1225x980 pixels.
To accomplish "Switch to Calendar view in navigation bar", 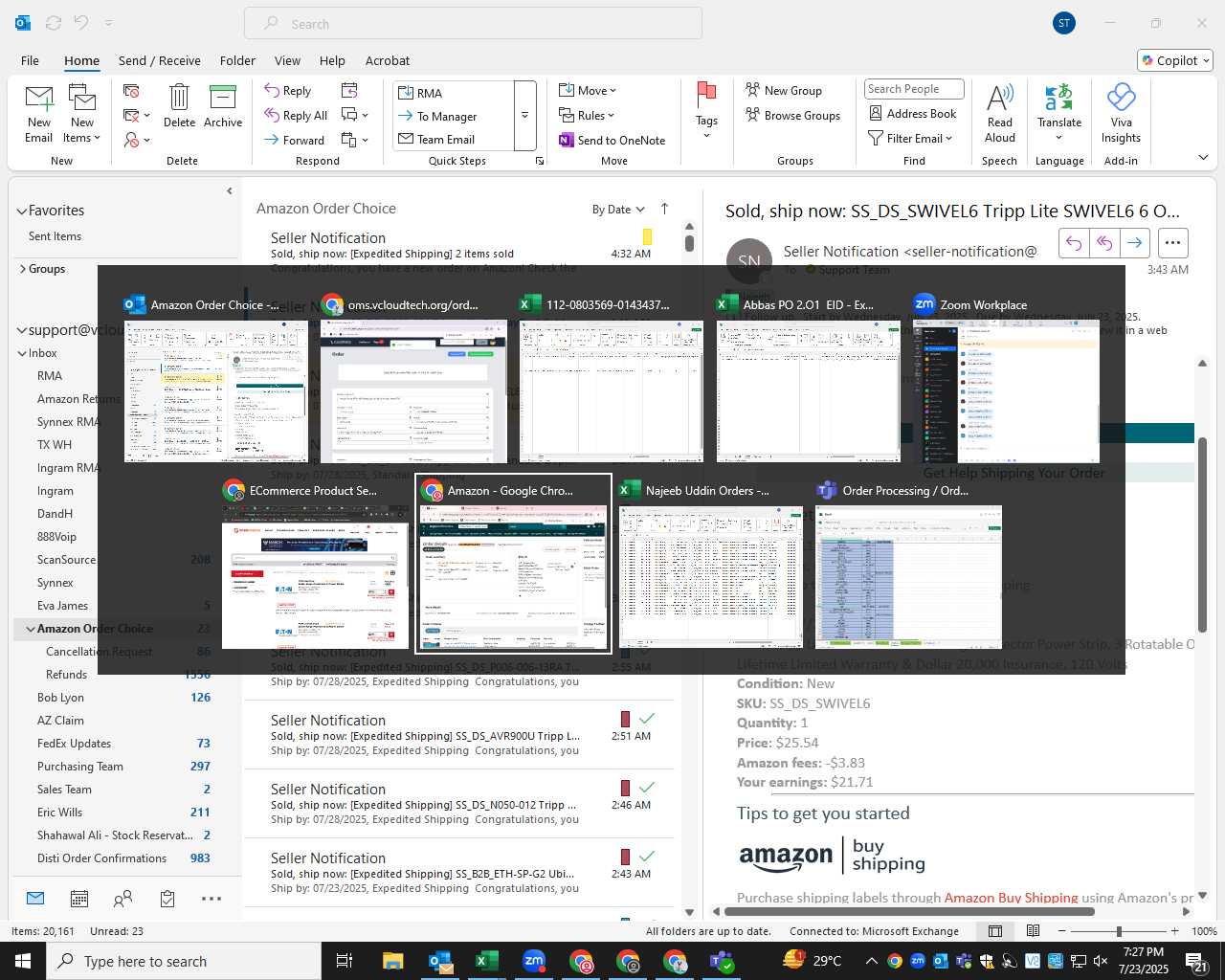I will [79, 899].
